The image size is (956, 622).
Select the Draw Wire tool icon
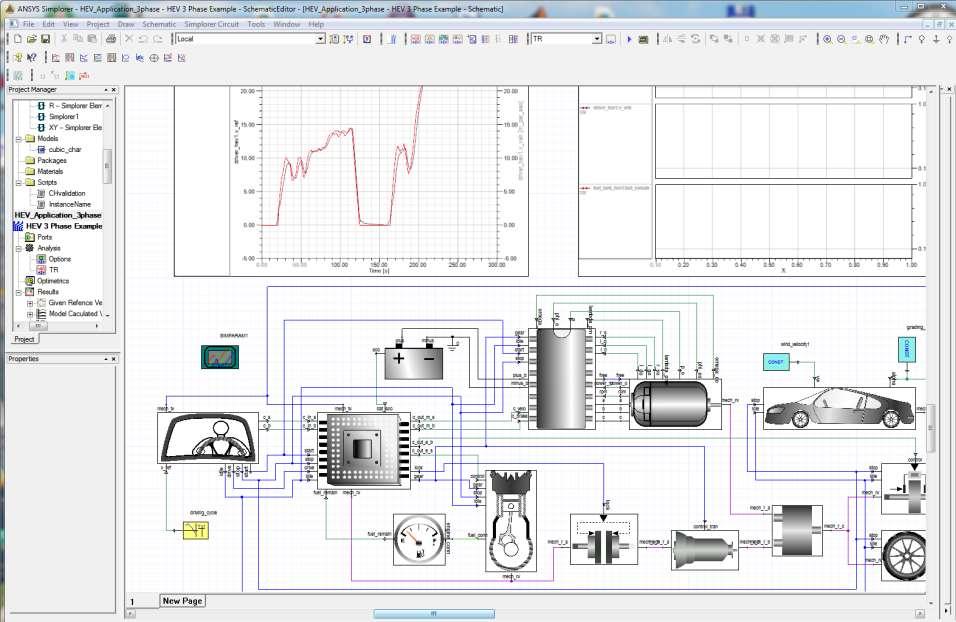[x=908, y=39]
